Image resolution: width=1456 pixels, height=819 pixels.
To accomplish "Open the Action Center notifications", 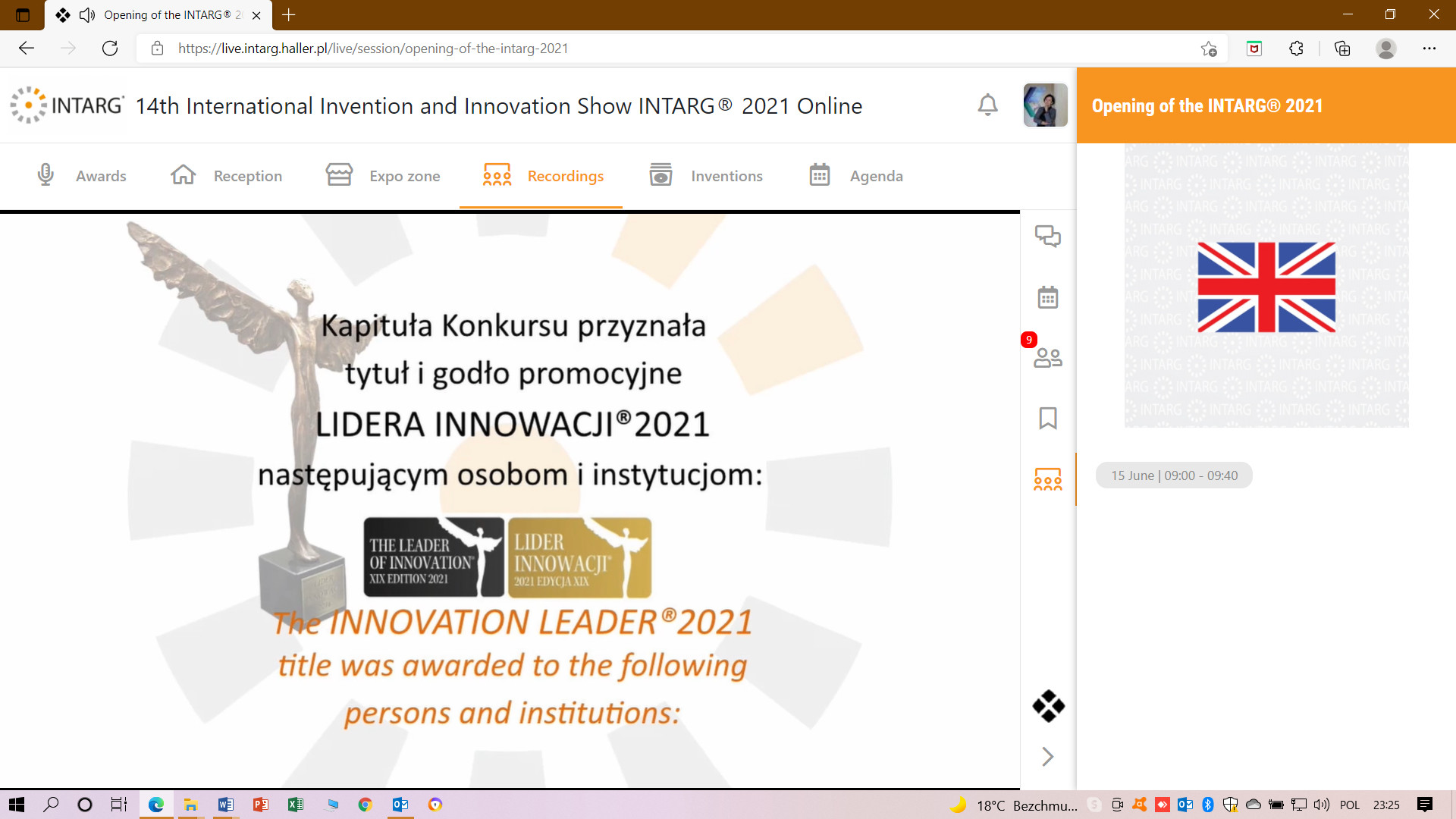I will (1425, 805).
